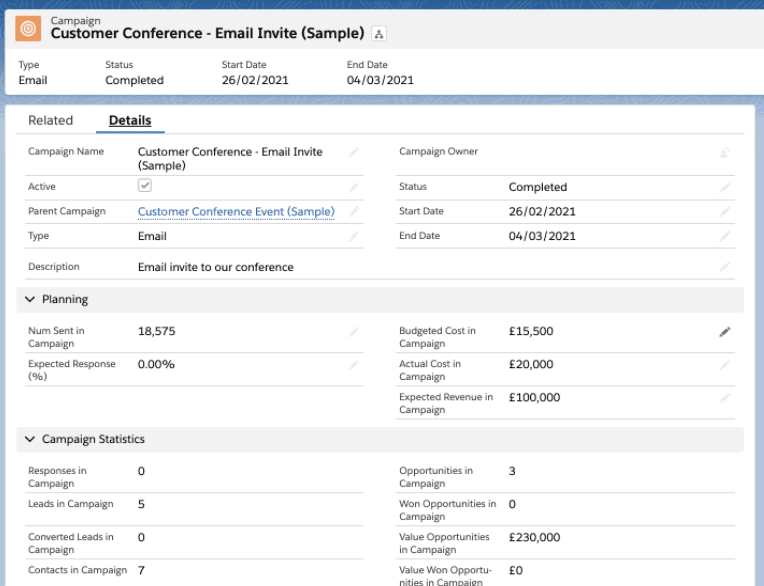Edit Start Date pencil icon
Screen dimensions: 764x586
point(725,212)
